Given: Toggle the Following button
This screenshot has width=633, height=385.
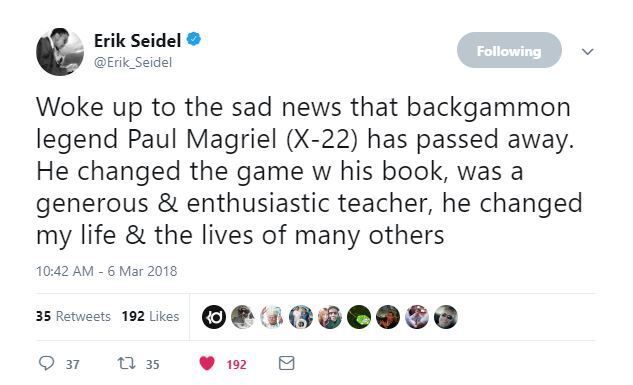Looking at the screenshot, I should tap(509, 50).
